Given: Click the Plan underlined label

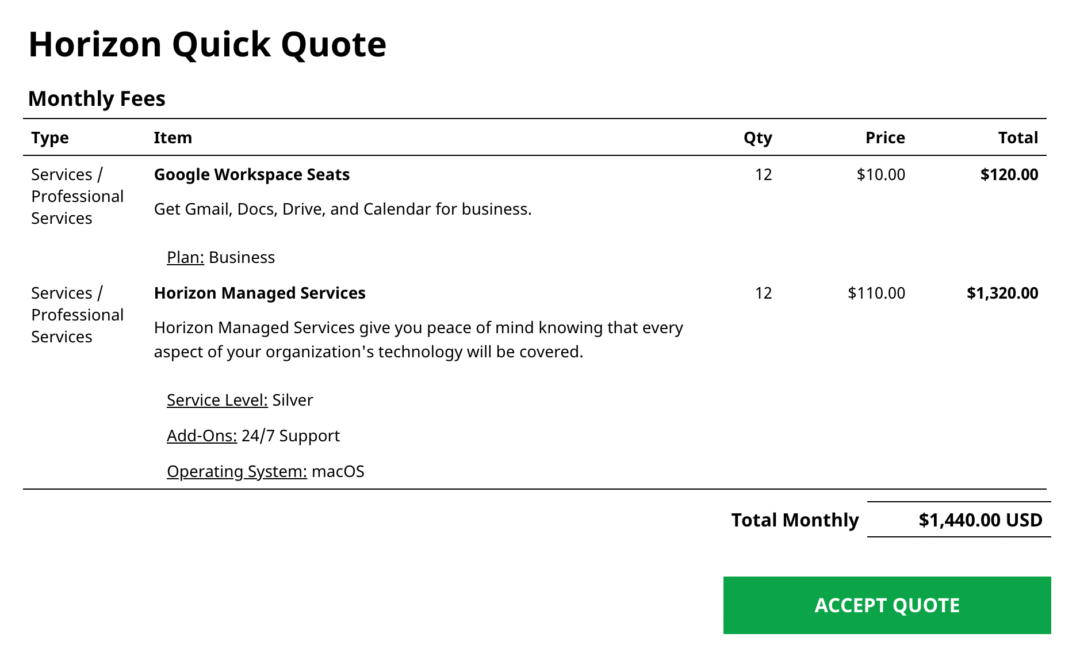Looking at the screenshot, I should [x=185, y=257].
